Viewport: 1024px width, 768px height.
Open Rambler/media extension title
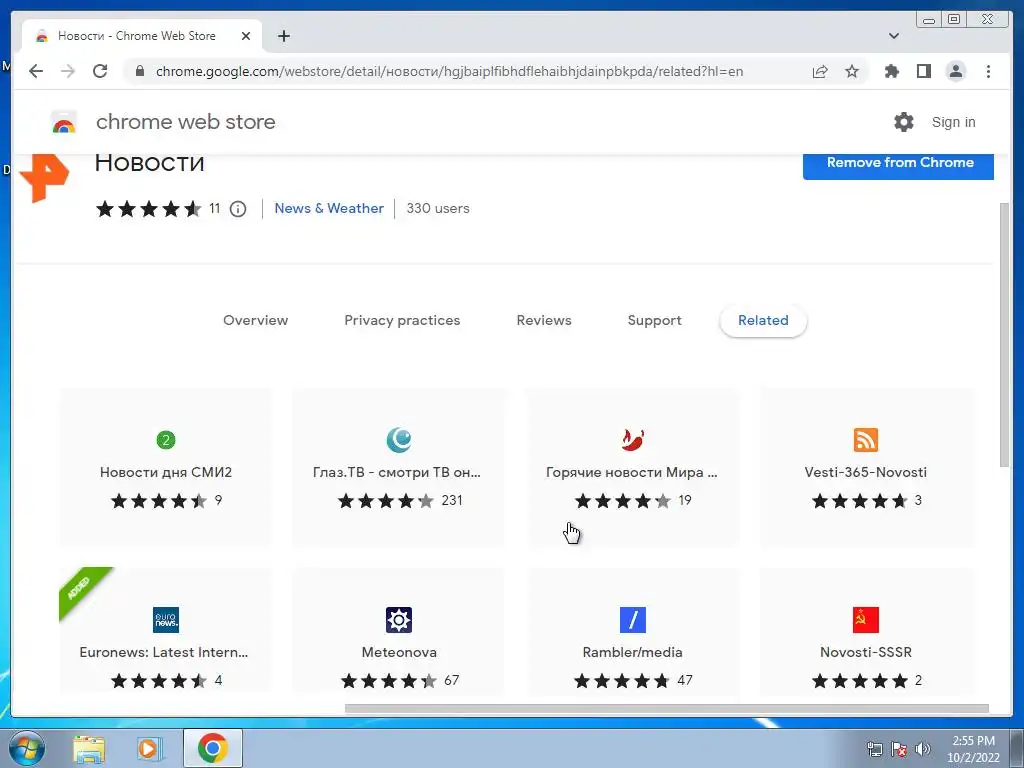coord(632,652)
